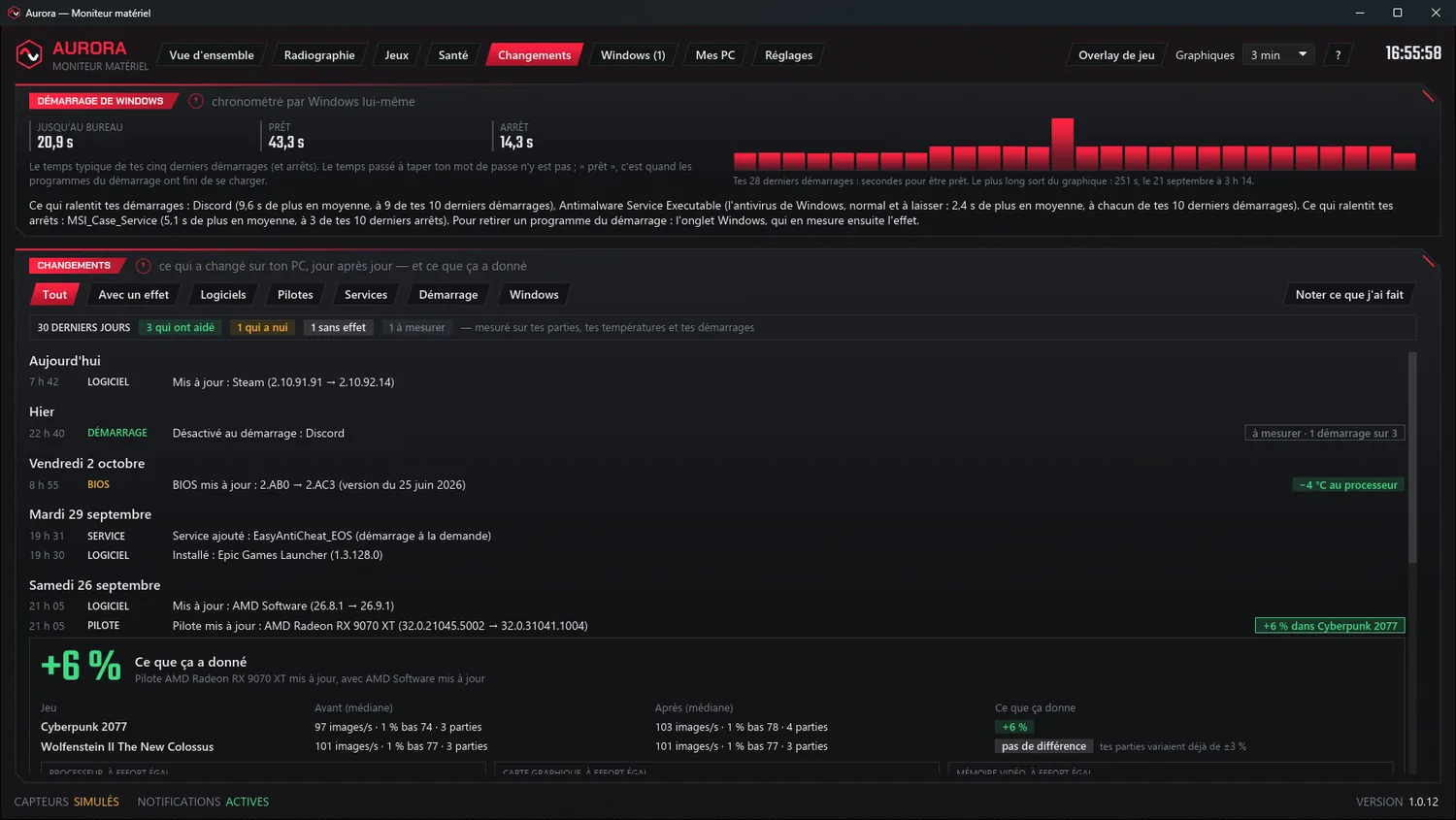Open the Réglages tab
This screenshot has width=1456, height=820.
788,55
